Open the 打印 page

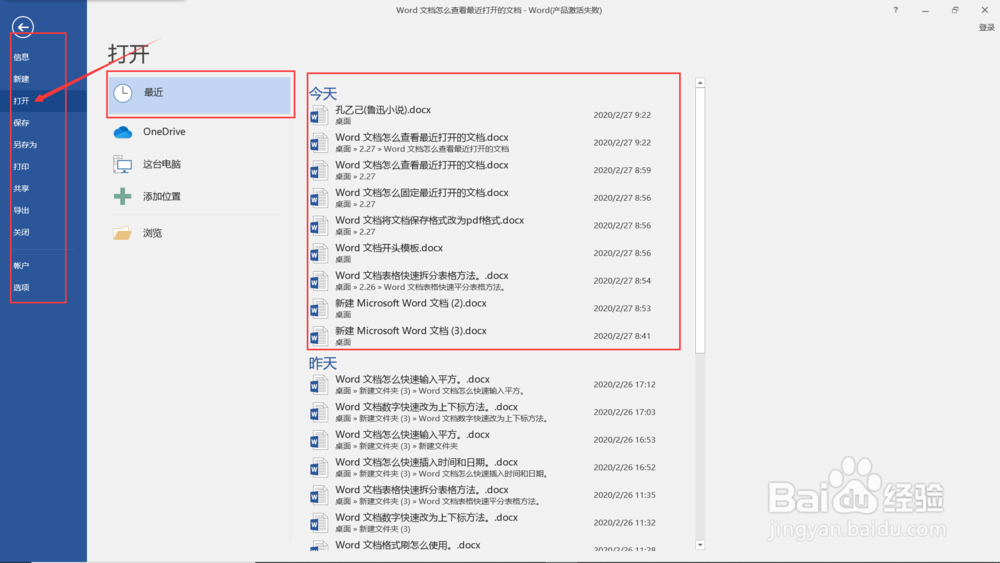coord(22,166)
